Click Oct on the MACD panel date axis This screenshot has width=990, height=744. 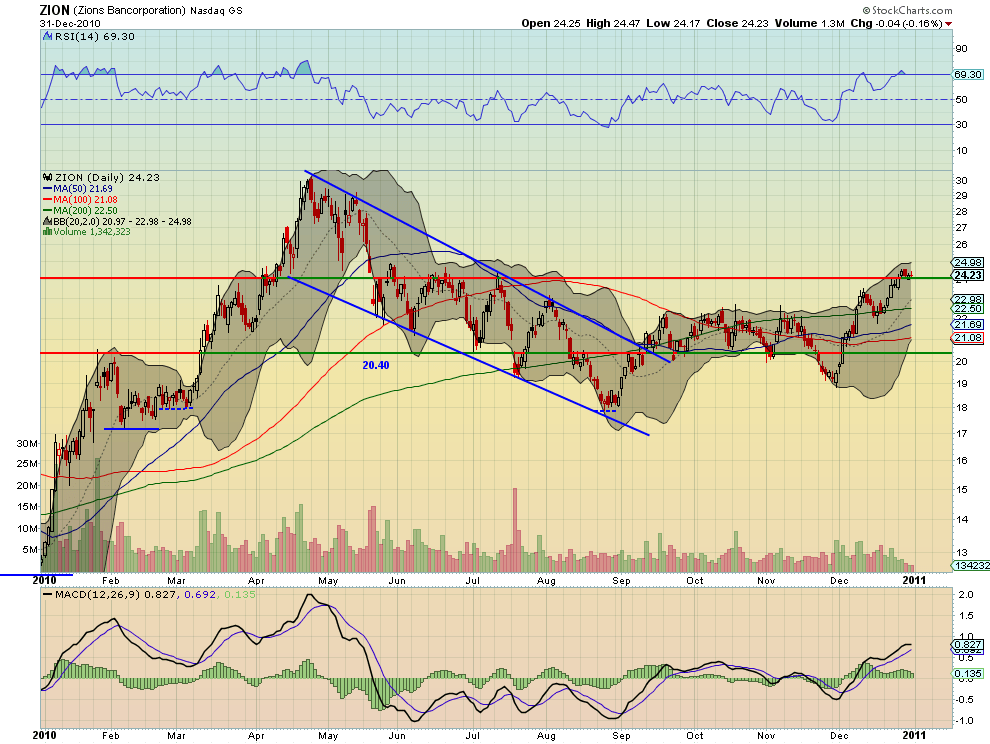click(695, 736)
